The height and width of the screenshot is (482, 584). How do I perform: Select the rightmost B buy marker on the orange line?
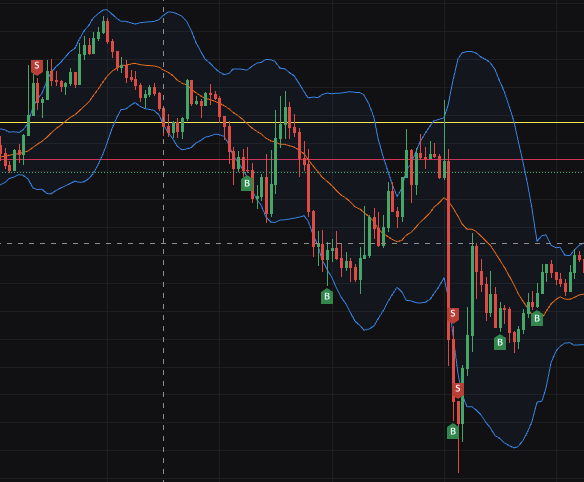coord(537,318)
